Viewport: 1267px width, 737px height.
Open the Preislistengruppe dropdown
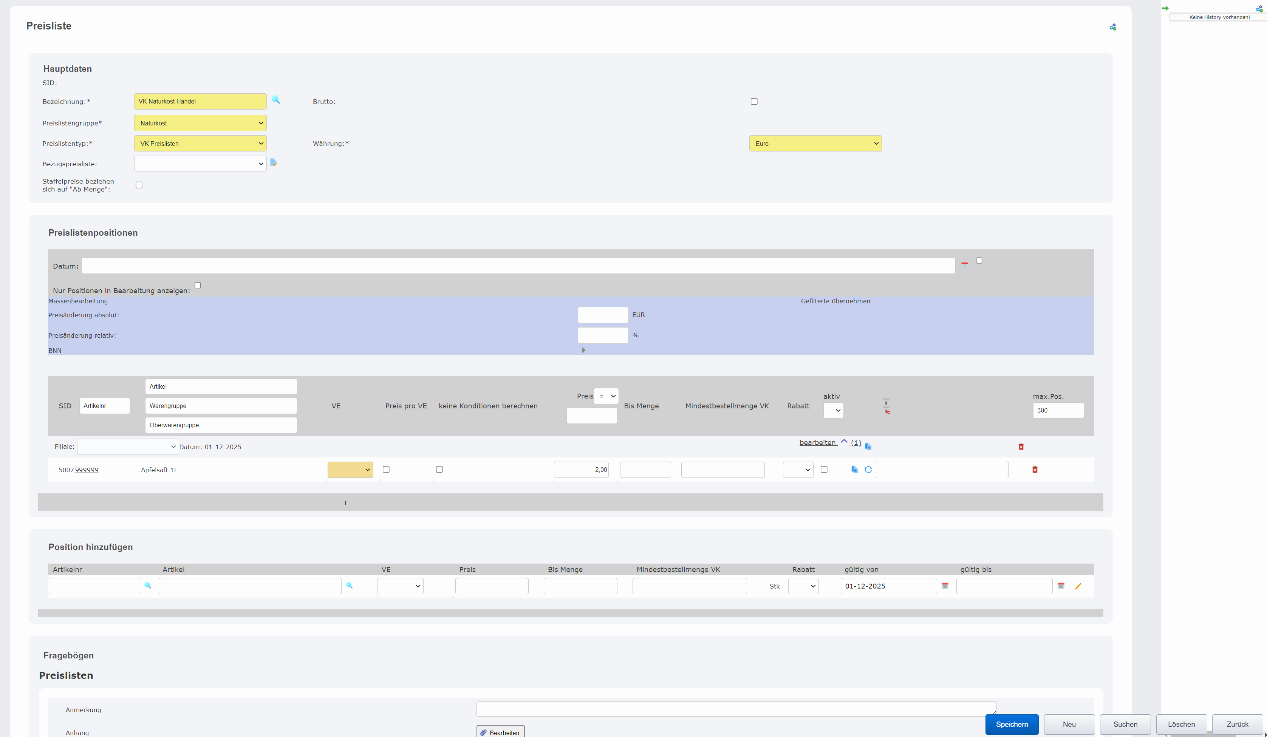pos(200,122)
